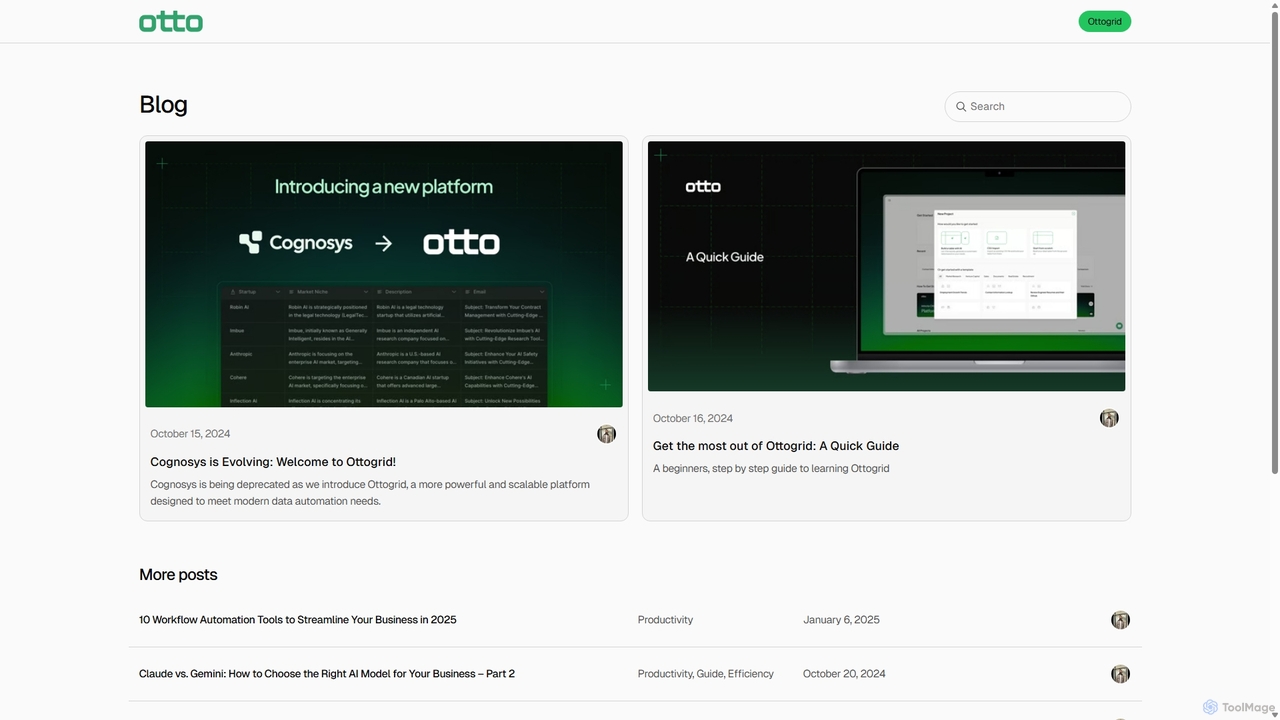
Task: Focus the blog Search input field
Action: 1037,106
